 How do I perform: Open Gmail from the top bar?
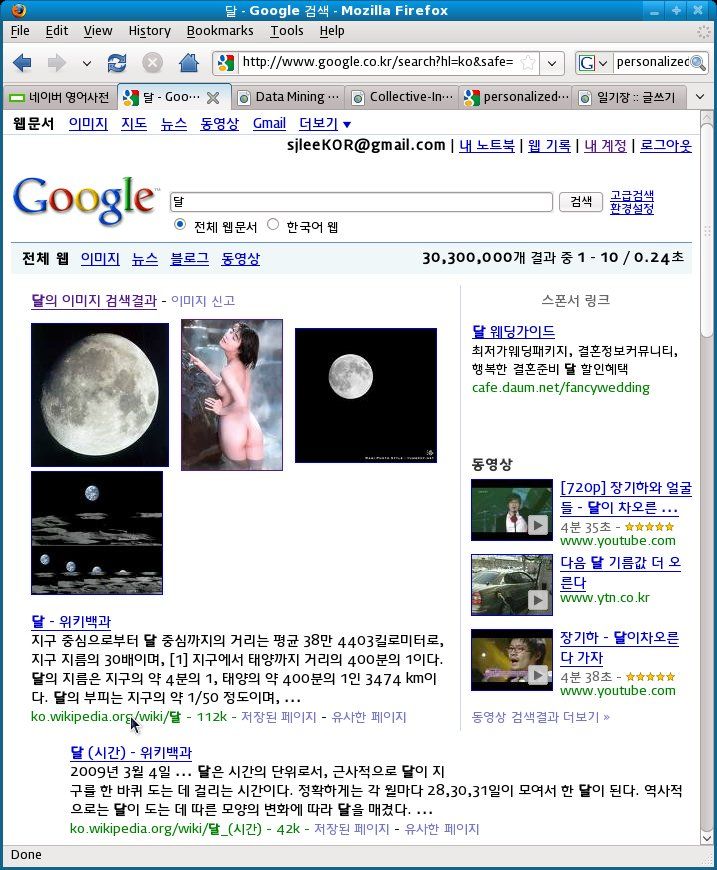pos(269,124)
